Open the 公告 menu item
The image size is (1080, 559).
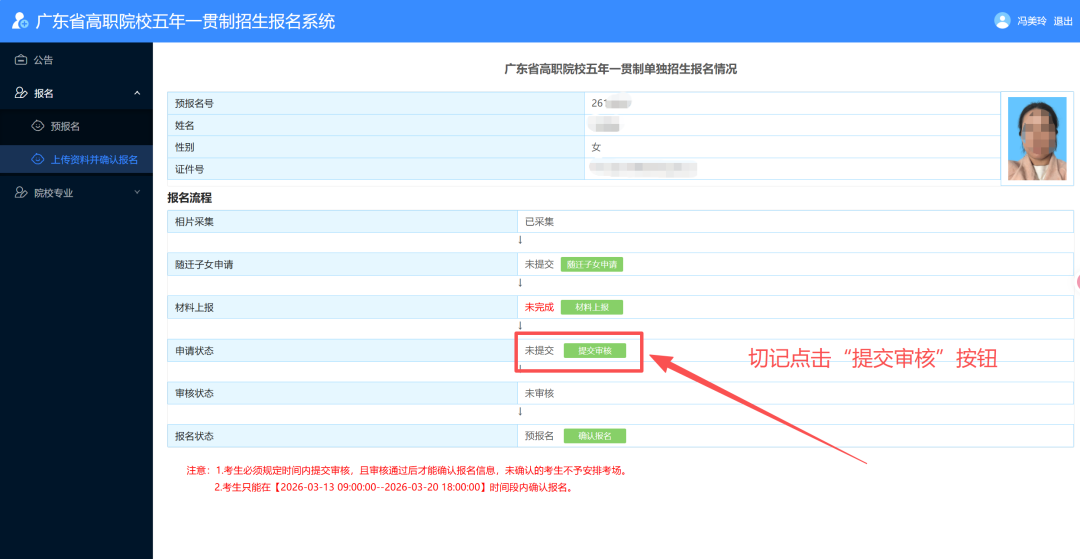[44, 60]
